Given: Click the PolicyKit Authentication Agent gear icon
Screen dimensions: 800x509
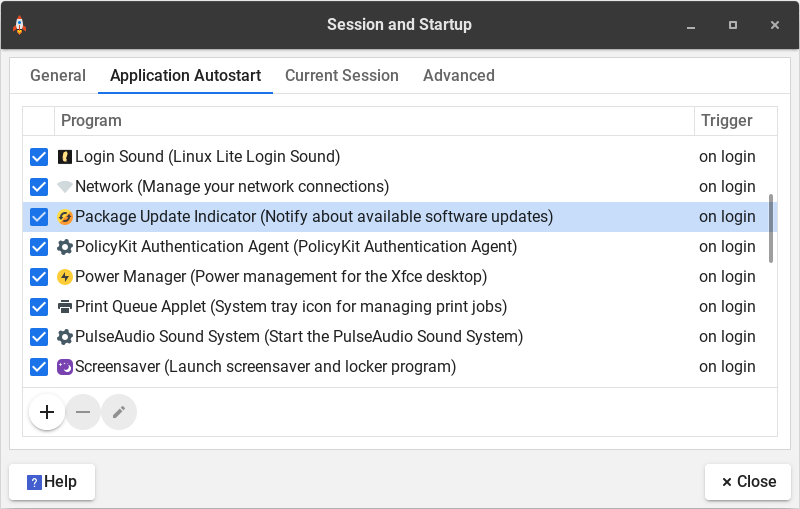Looking at the screenshot, I should (65, 247).
